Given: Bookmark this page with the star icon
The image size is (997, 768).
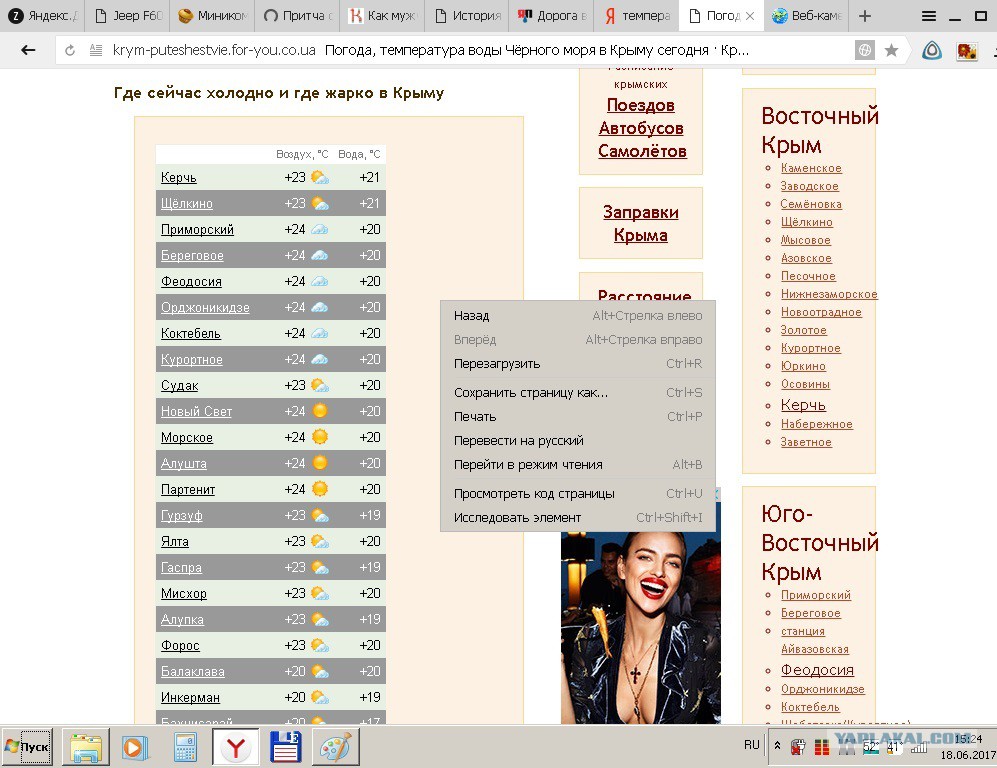Looking at the screenshot, I should [891, 50].
